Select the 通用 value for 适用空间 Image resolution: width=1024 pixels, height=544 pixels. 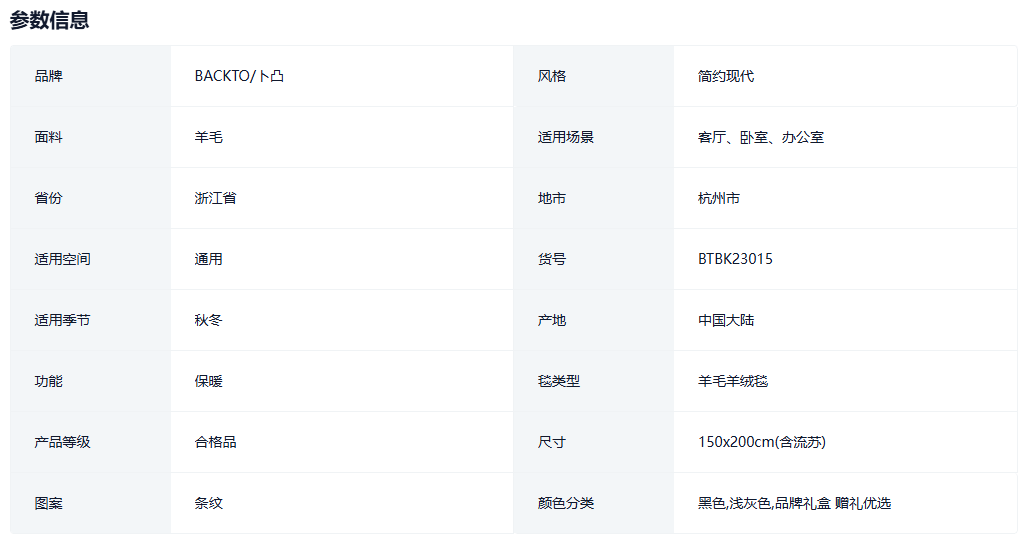(208, 259)
